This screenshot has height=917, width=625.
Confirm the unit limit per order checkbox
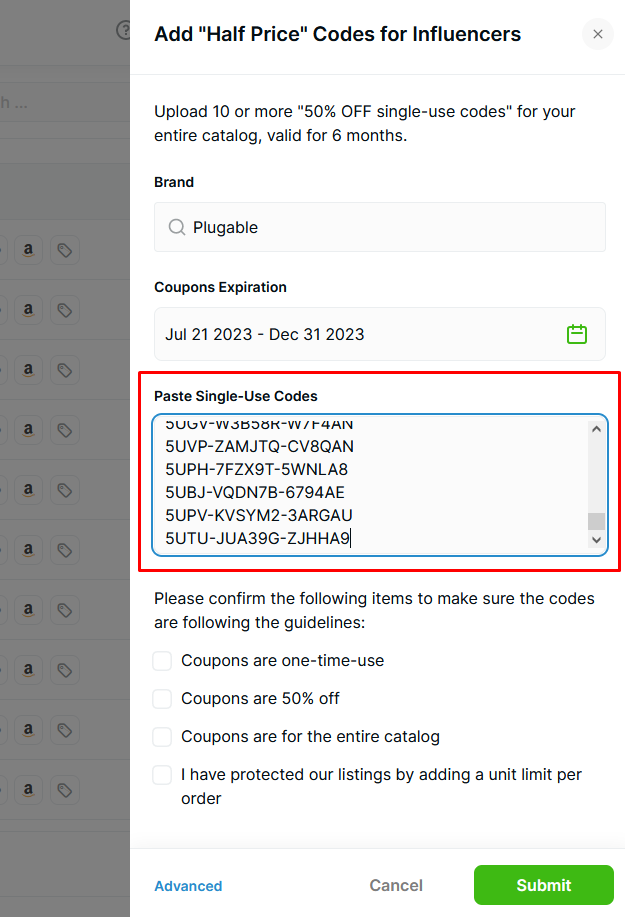pos(162,774)
